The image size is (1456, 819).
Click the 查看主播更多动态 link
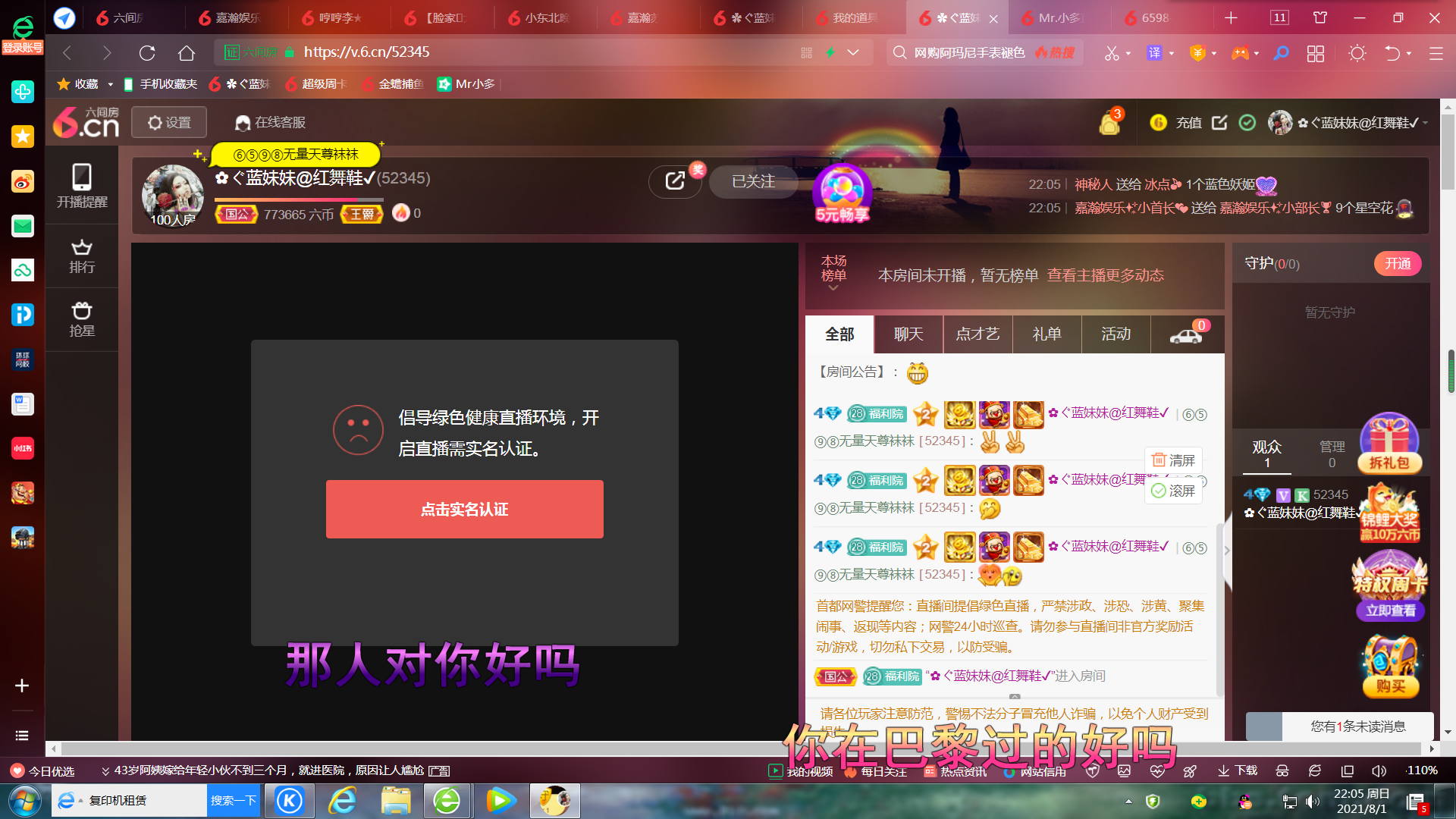[x=1105, y=275]
